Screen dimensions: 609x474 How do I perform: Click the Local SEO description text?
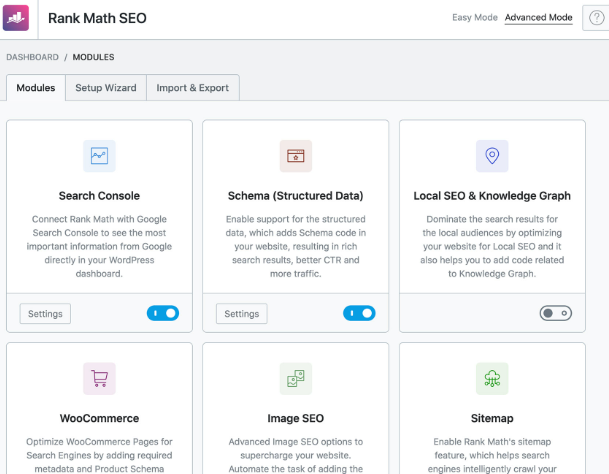tap(492, 246)
